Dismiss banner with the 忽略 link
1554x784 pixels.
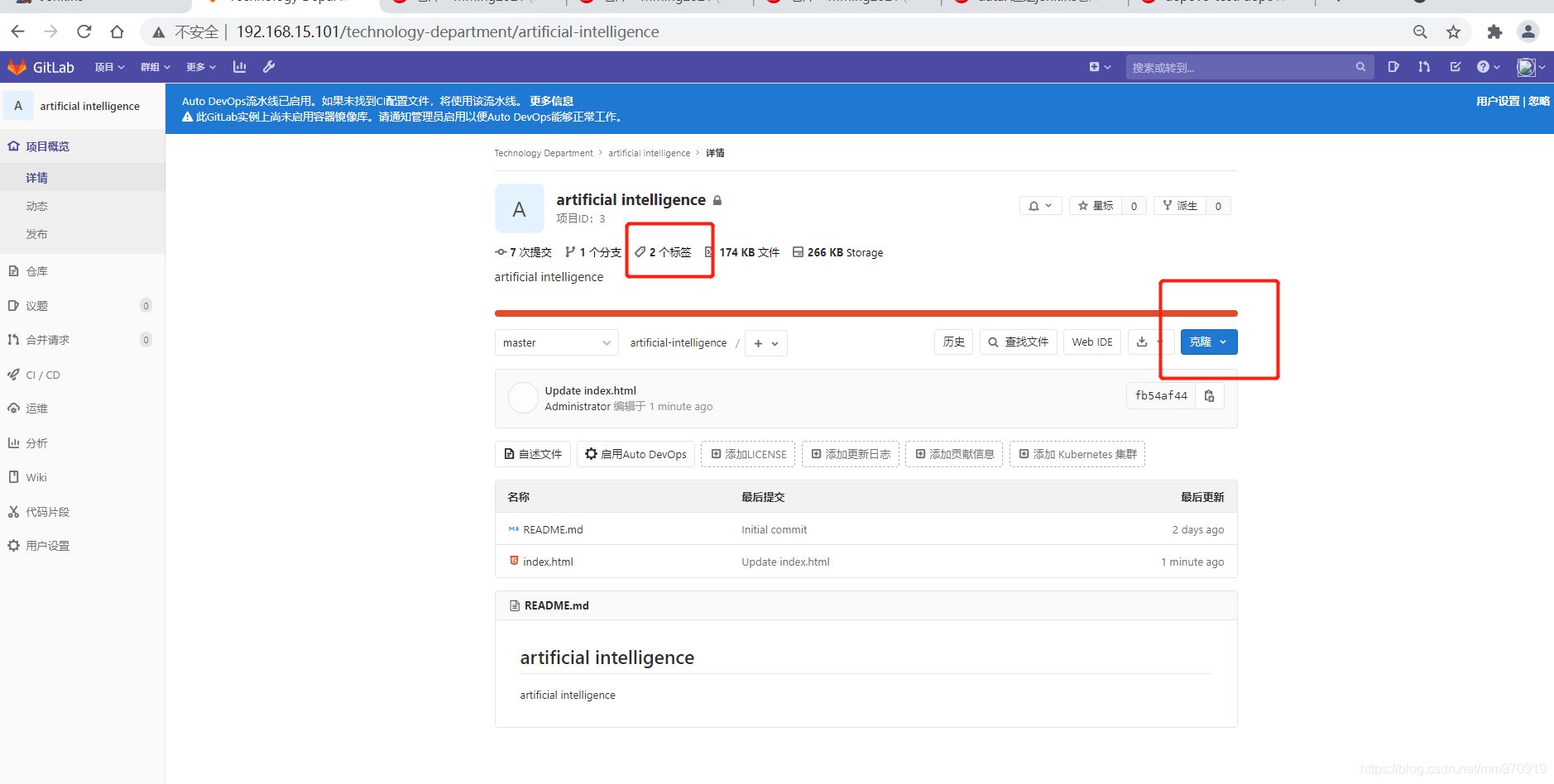[x=1539, y=101]
